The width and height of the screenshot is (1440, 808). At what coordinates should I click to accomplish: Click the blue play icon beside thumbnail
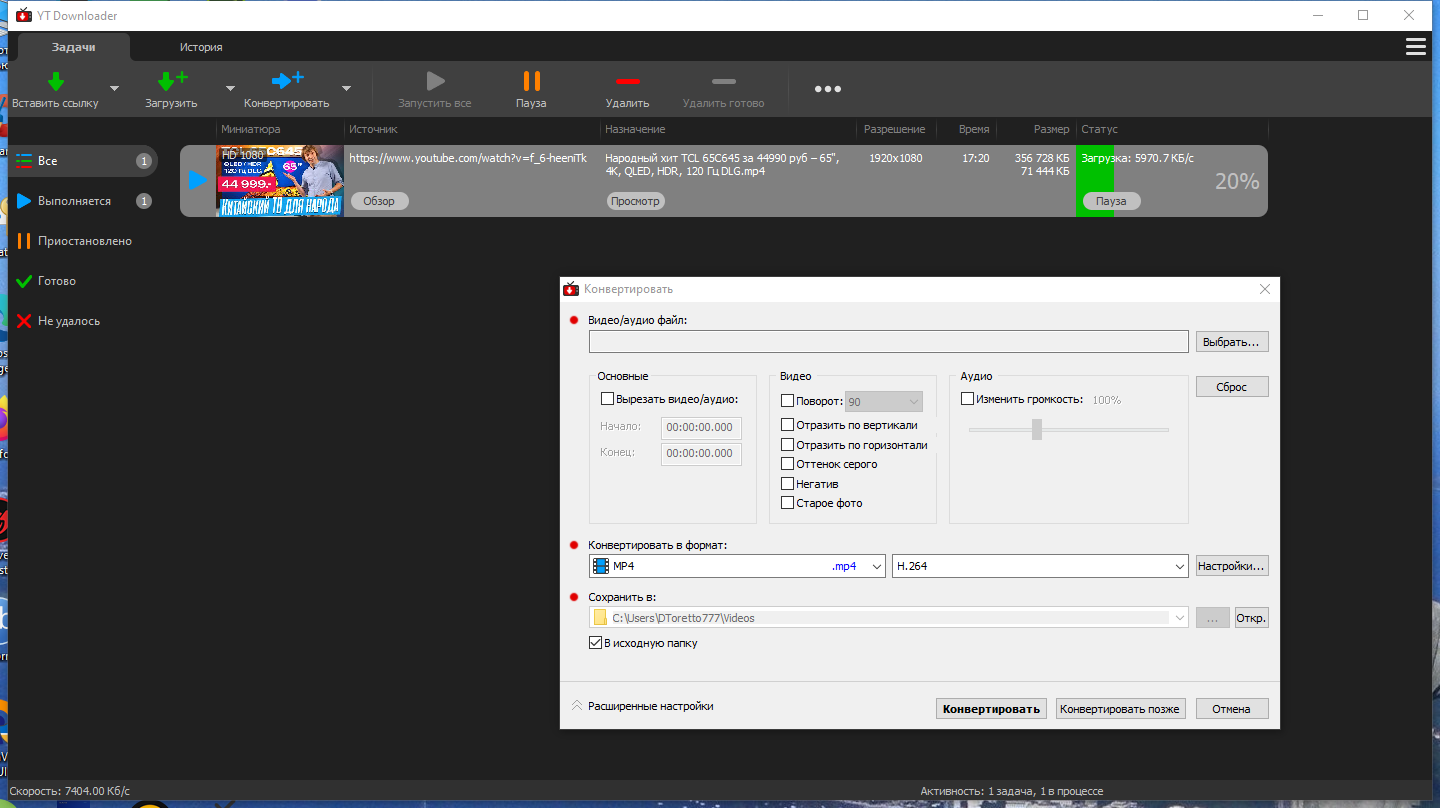coord(198,180)
